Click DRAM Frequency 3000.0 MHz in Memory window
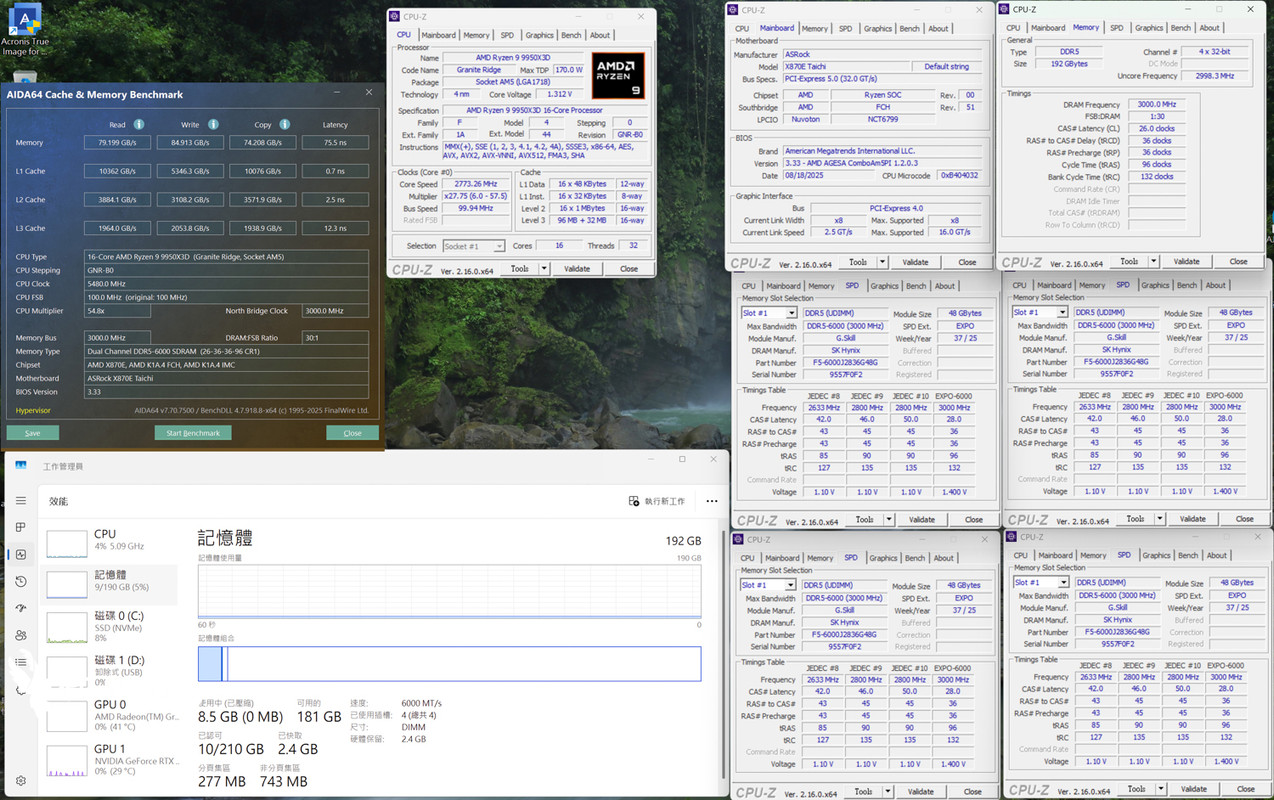 point(1156,104)
